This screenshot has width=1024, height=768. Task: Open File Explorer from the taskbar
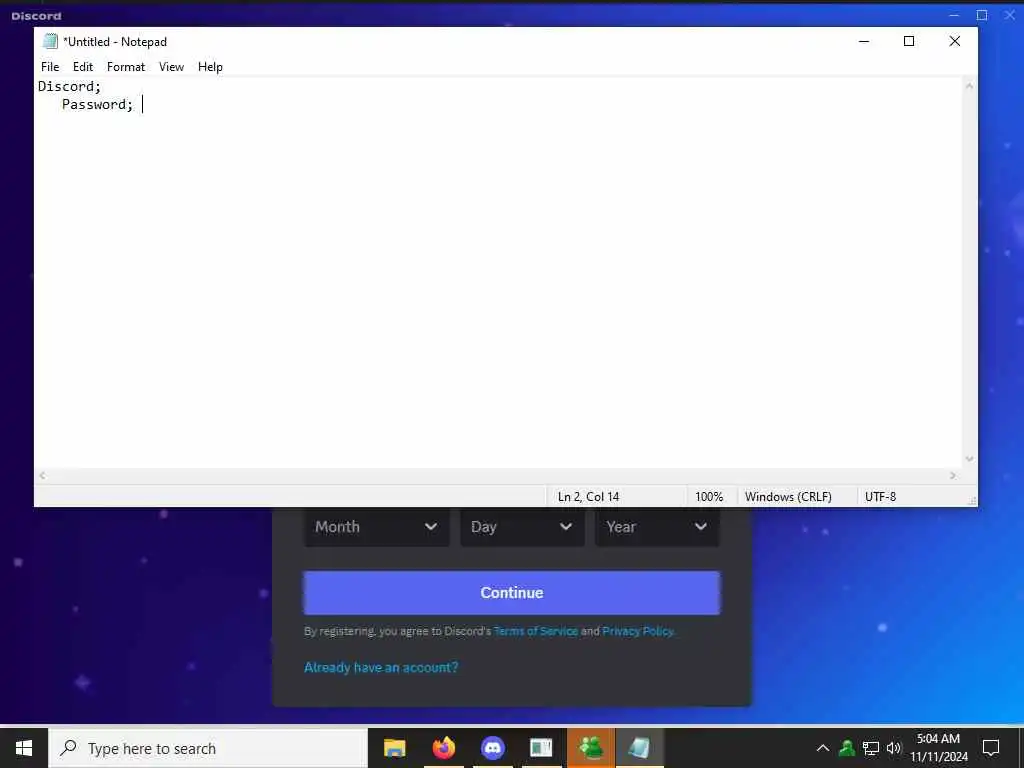[394, 748]
